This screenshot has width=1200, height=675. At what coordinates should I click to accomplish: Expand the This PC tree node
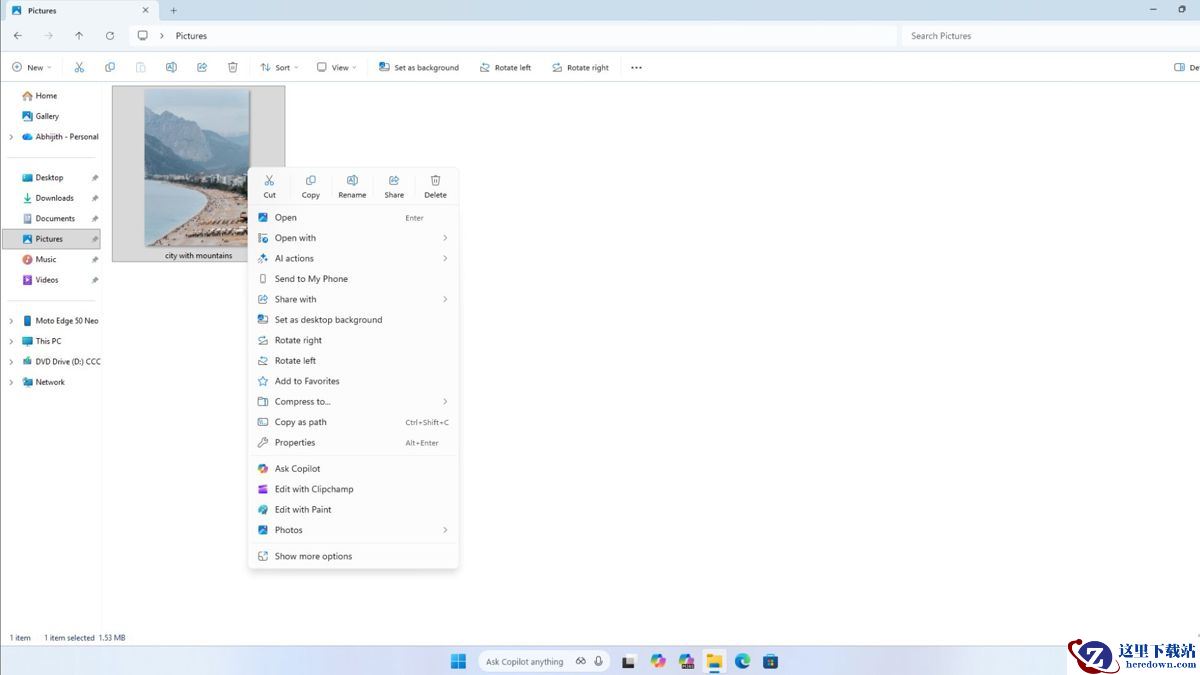pyautogui.click(x=11, y=341)
